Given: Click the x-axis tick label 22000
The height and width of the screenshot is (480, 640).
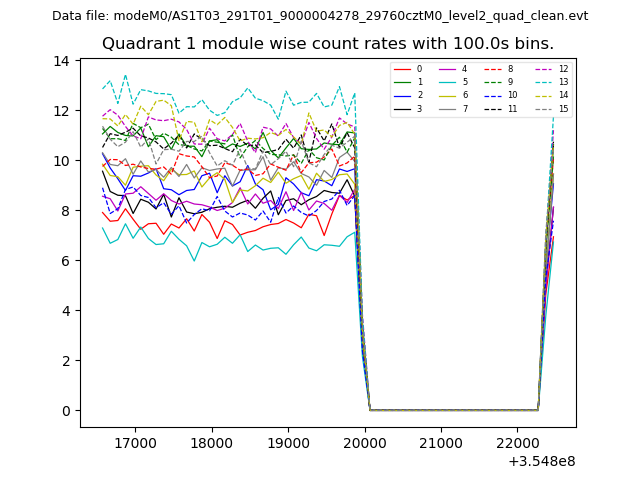Looking at the screenshot, I should pyautogui.click(x=518, y=442).
